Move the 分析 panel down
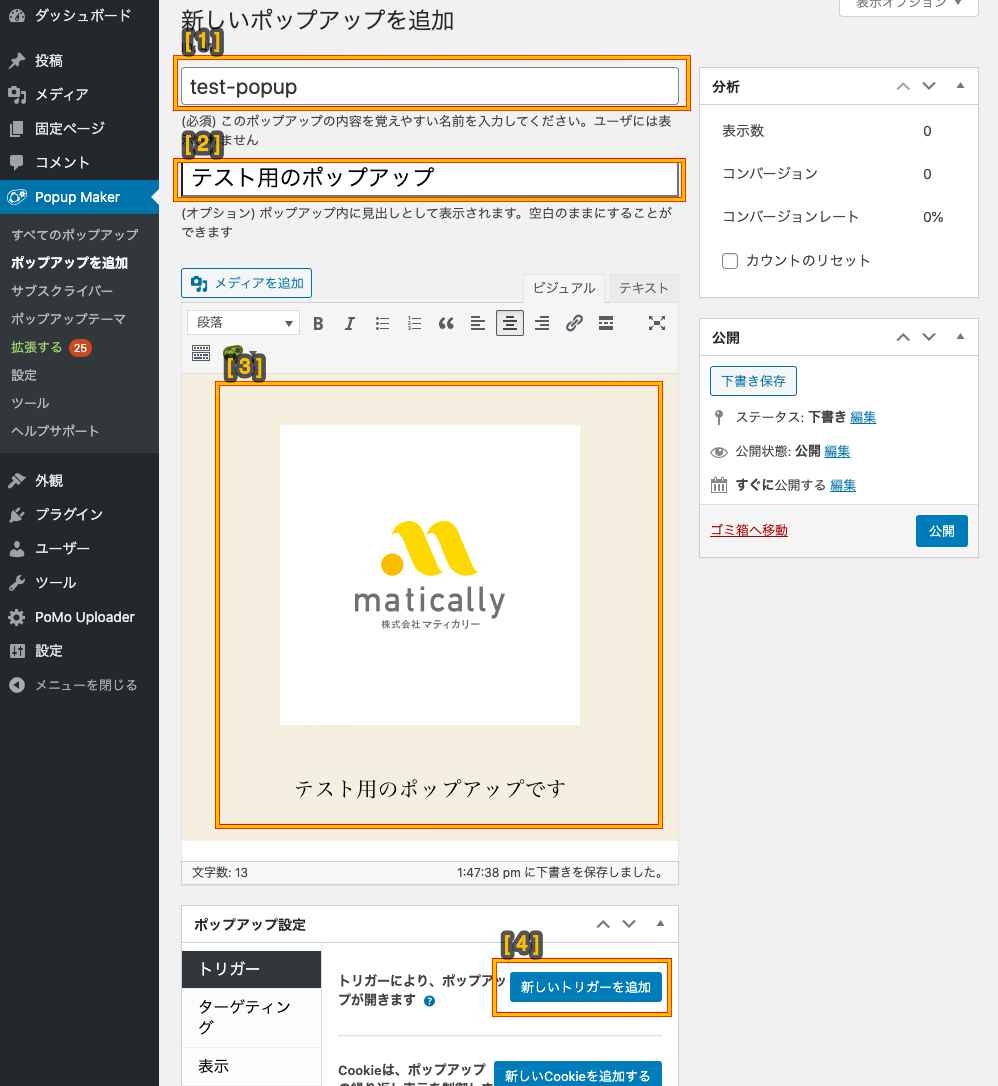 pyautogui.click(x=929, y=86)
